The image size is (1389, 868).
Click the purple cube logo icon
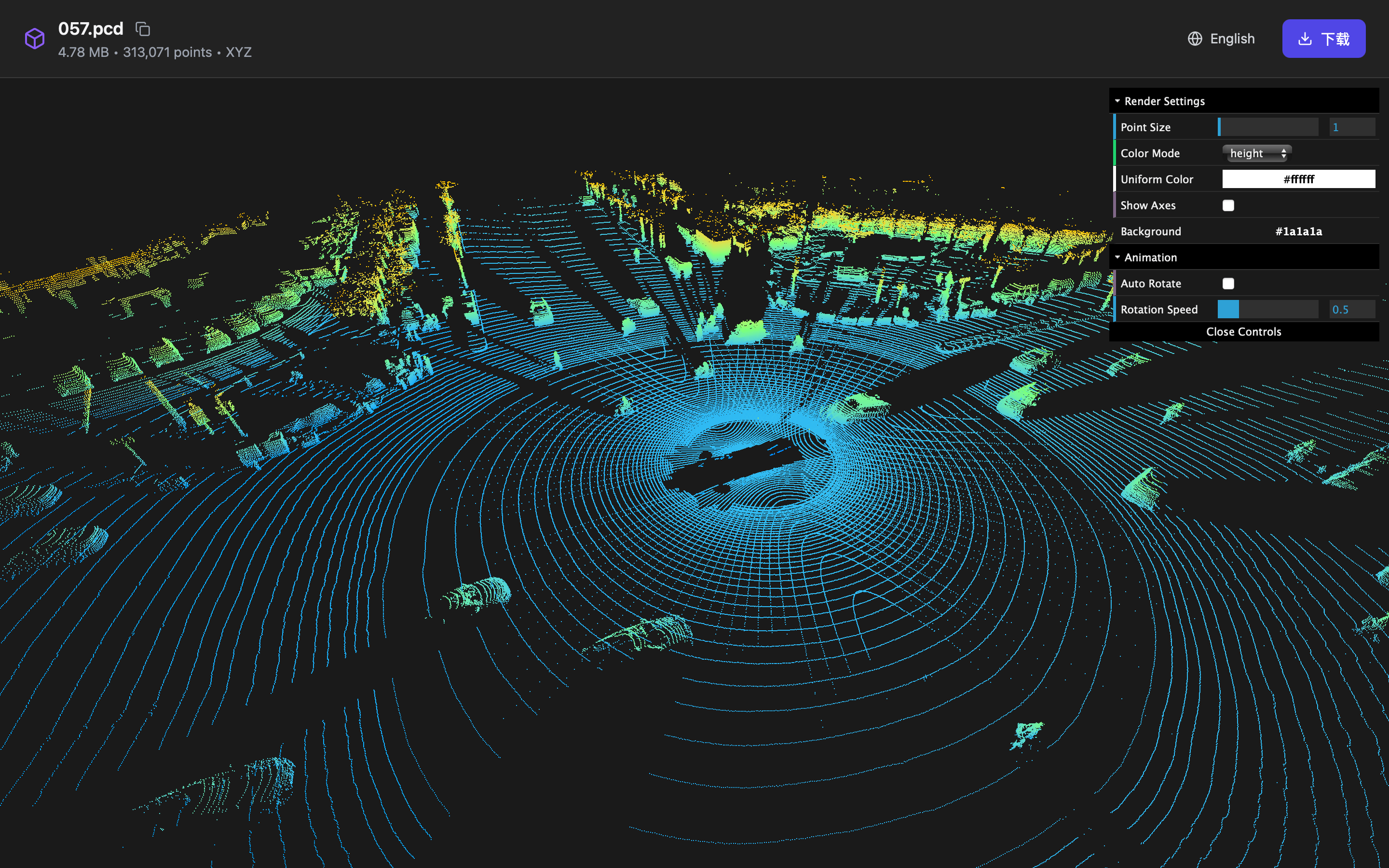(34, 38)
